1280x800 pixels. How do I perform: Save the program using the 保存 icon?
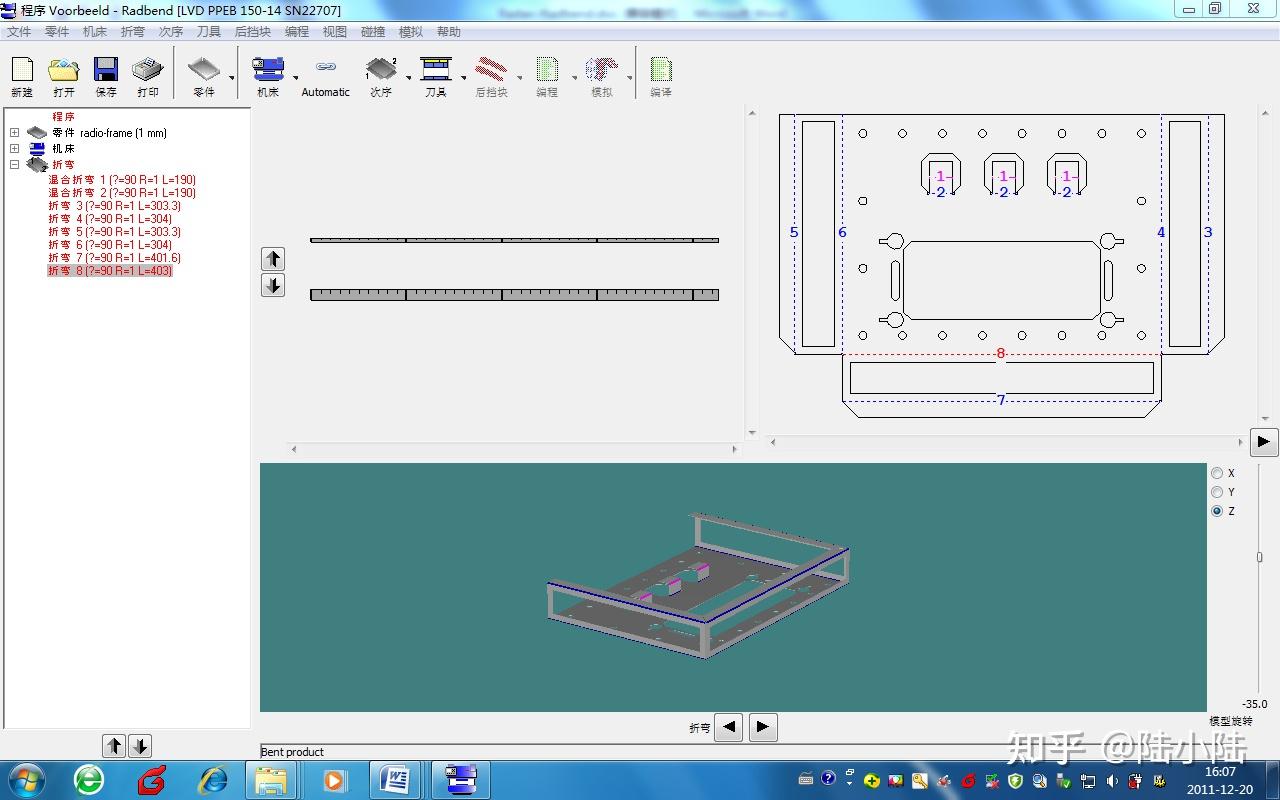point(106,76)
